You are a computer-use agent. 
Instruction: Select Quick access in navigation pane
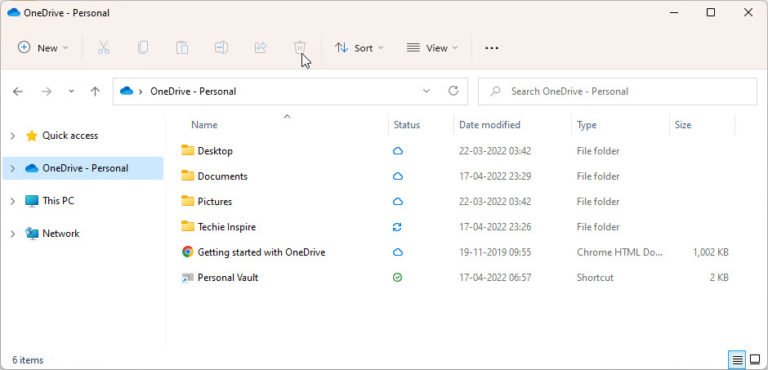tap(70, 136)
